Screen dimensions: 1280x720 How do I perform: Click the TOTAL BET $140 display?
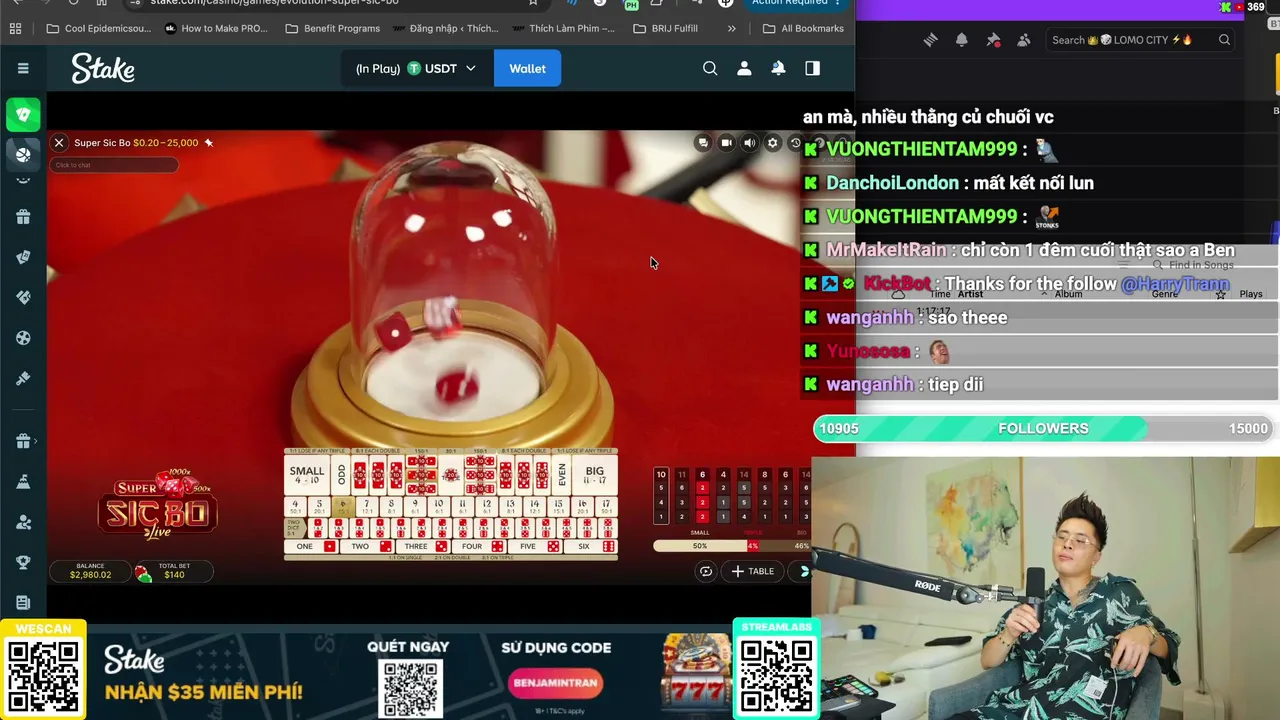(x=174, y=571)
